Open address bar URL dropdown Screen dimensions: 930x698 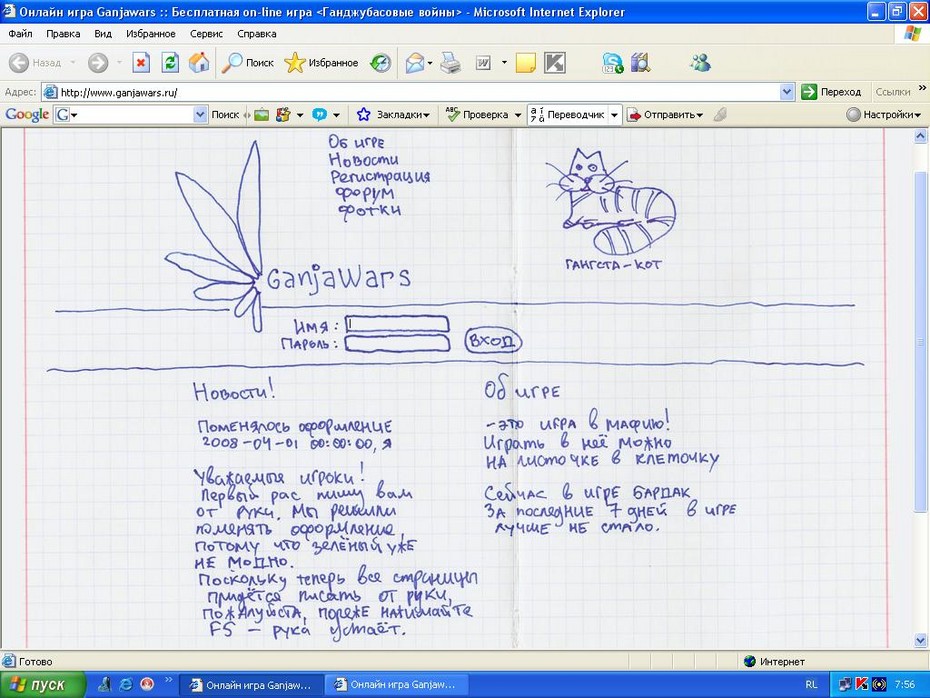click(787, 92)
